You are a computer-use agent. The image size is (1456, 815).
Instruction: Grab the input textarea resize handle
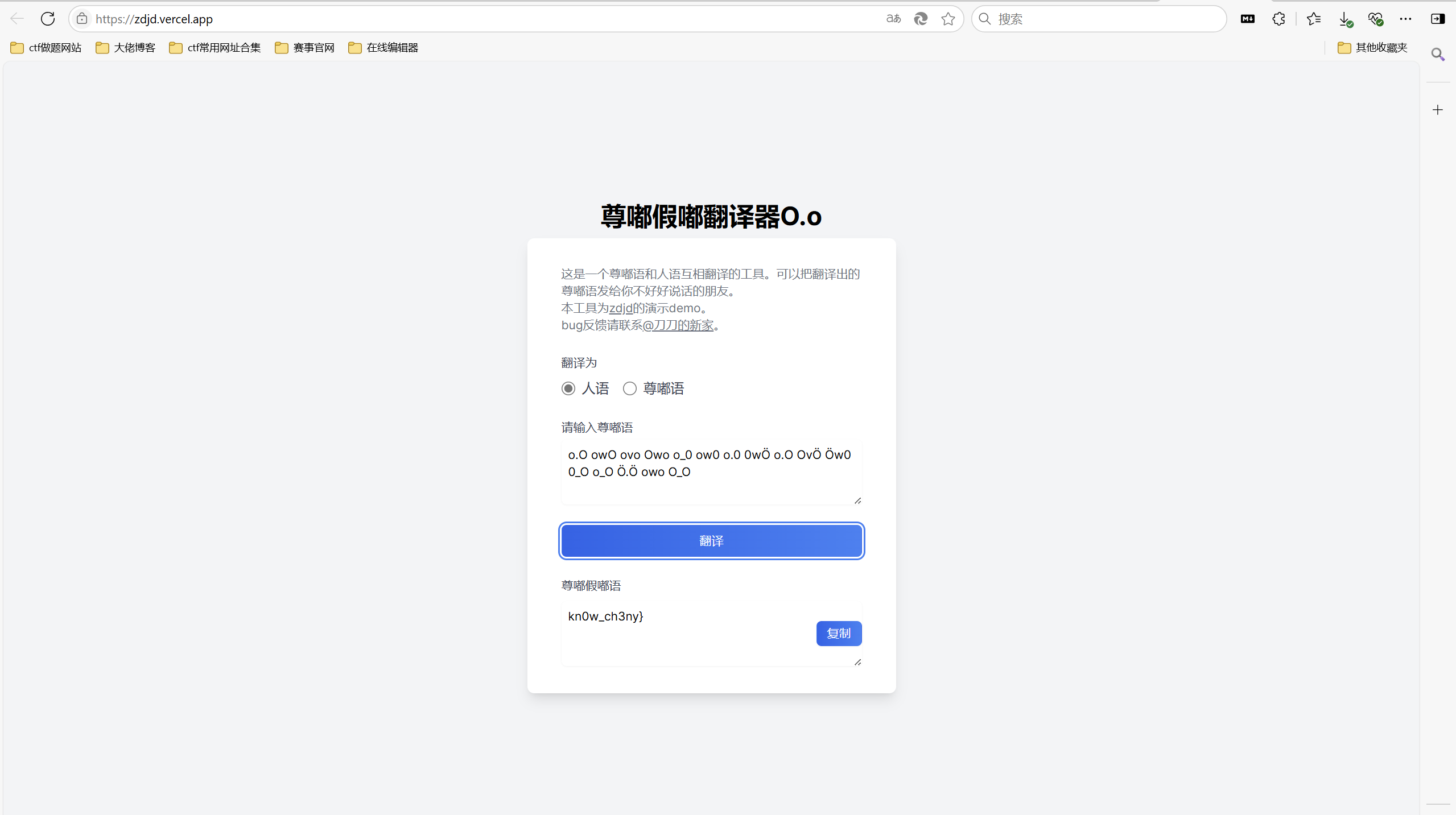857,500
